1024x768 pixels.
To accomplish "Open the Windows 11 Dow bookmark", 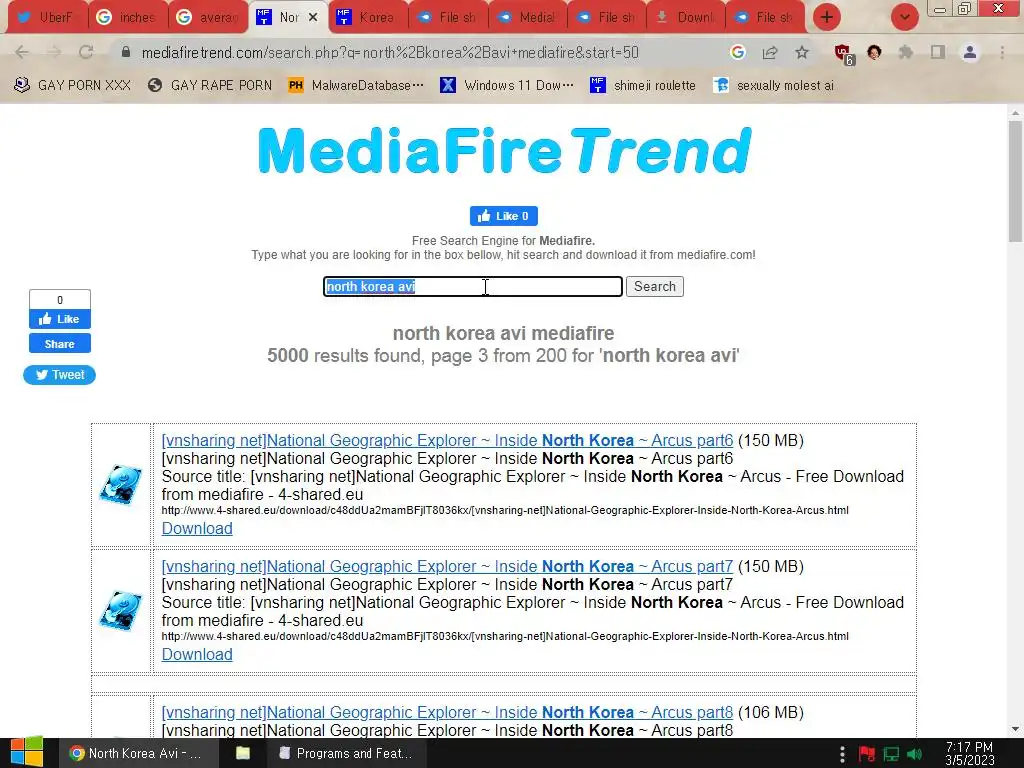I will pyautogui.click(x=507, y=86).
